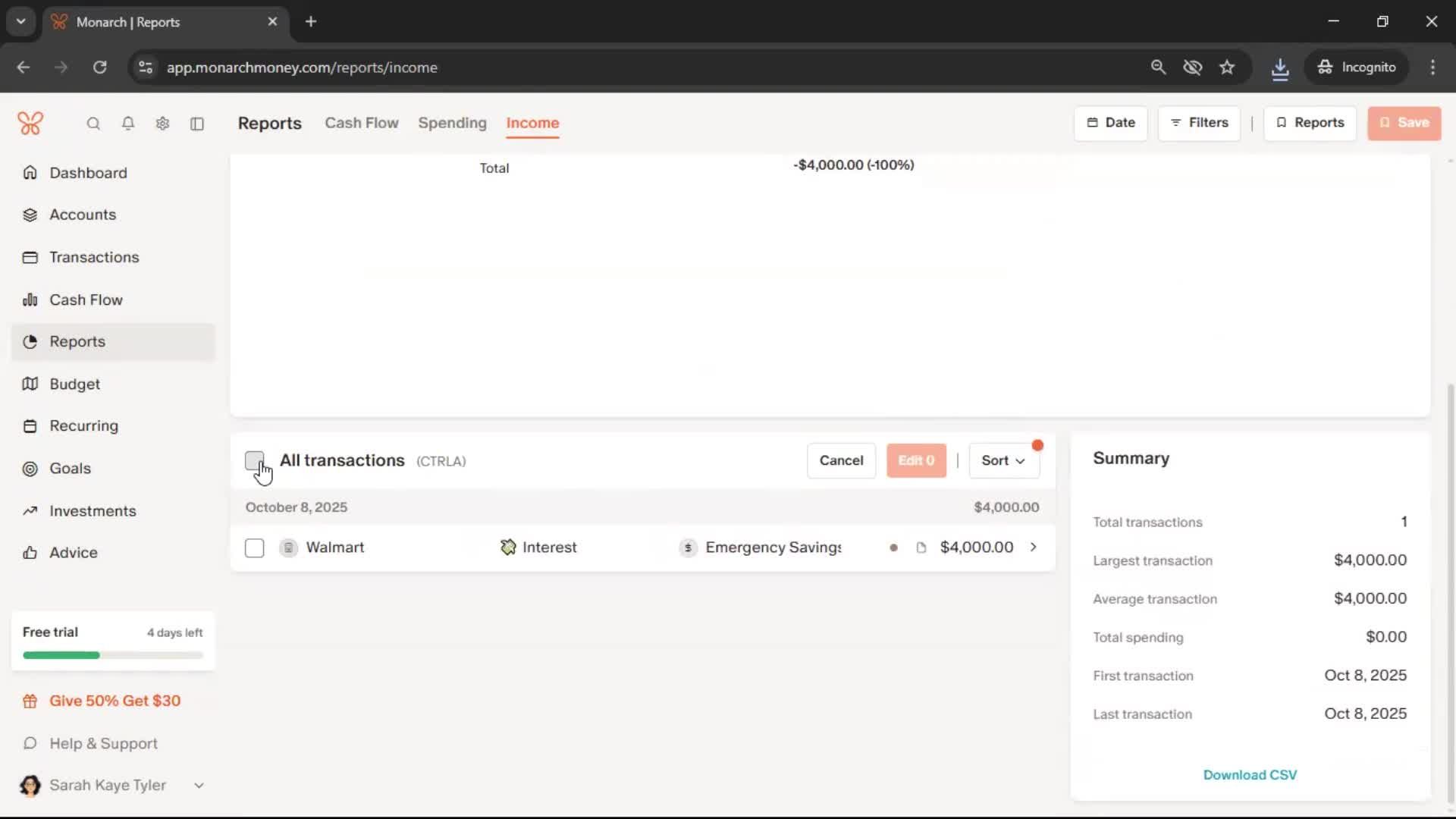Image resolution: width=1456 pixels, height=819 pixels.
Task: Click the Interest category icon
Action: click(x=508, y=548)
